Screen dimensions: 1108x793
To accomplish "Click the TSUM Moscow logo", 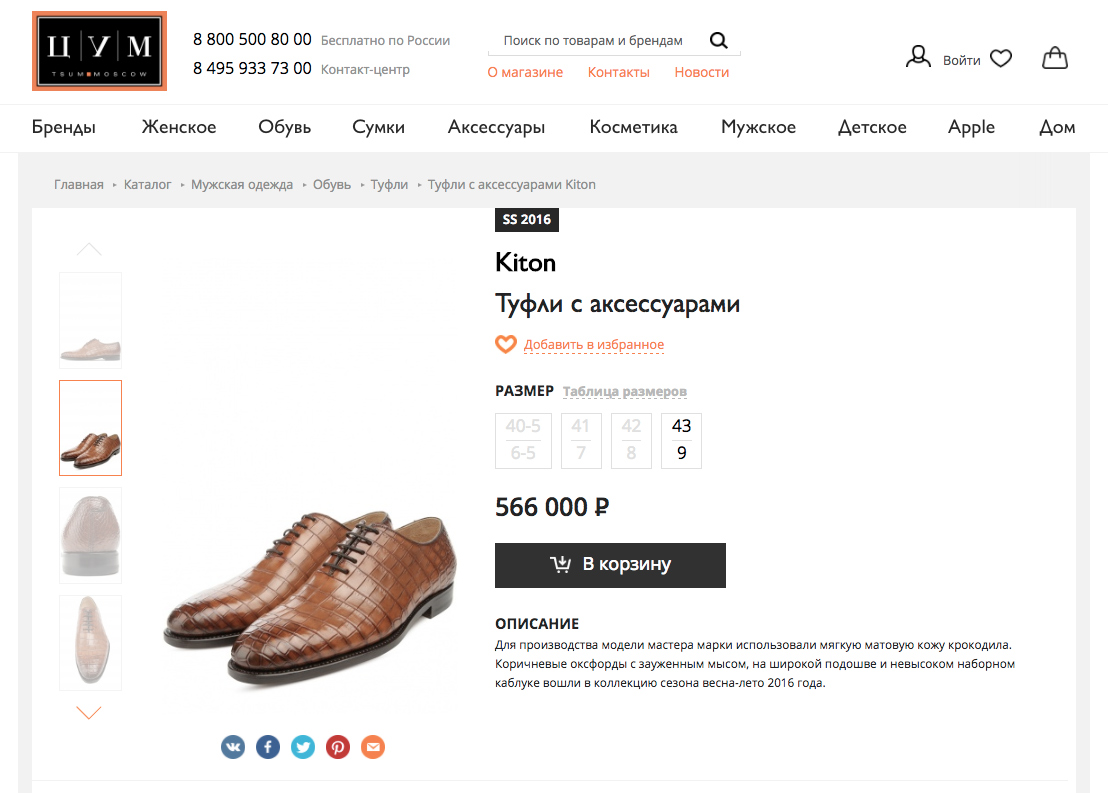I will [x=99, y=51].
